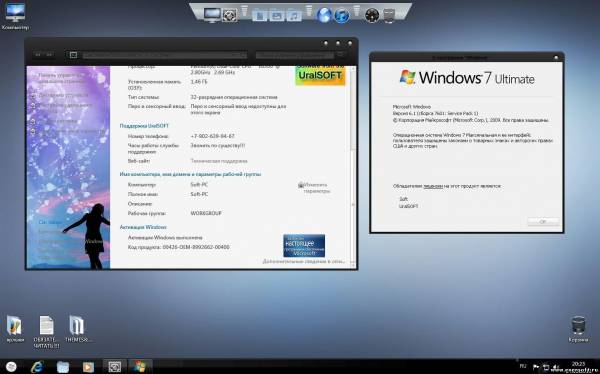This screenshot has height=374, width=600.
Task: Open the gray drive icon in dock
Action: point(389,16)
